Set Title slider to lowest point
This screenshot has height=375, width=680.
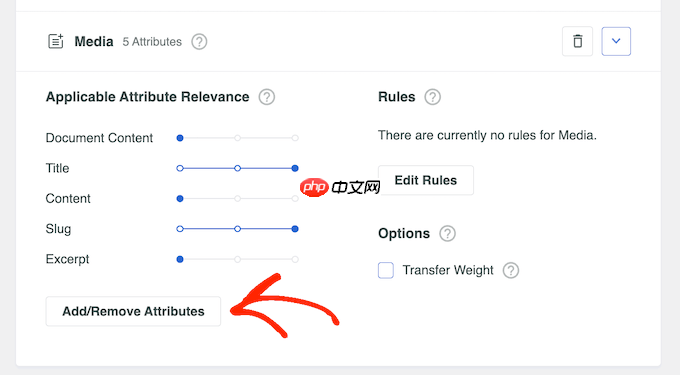pos(180,168)
